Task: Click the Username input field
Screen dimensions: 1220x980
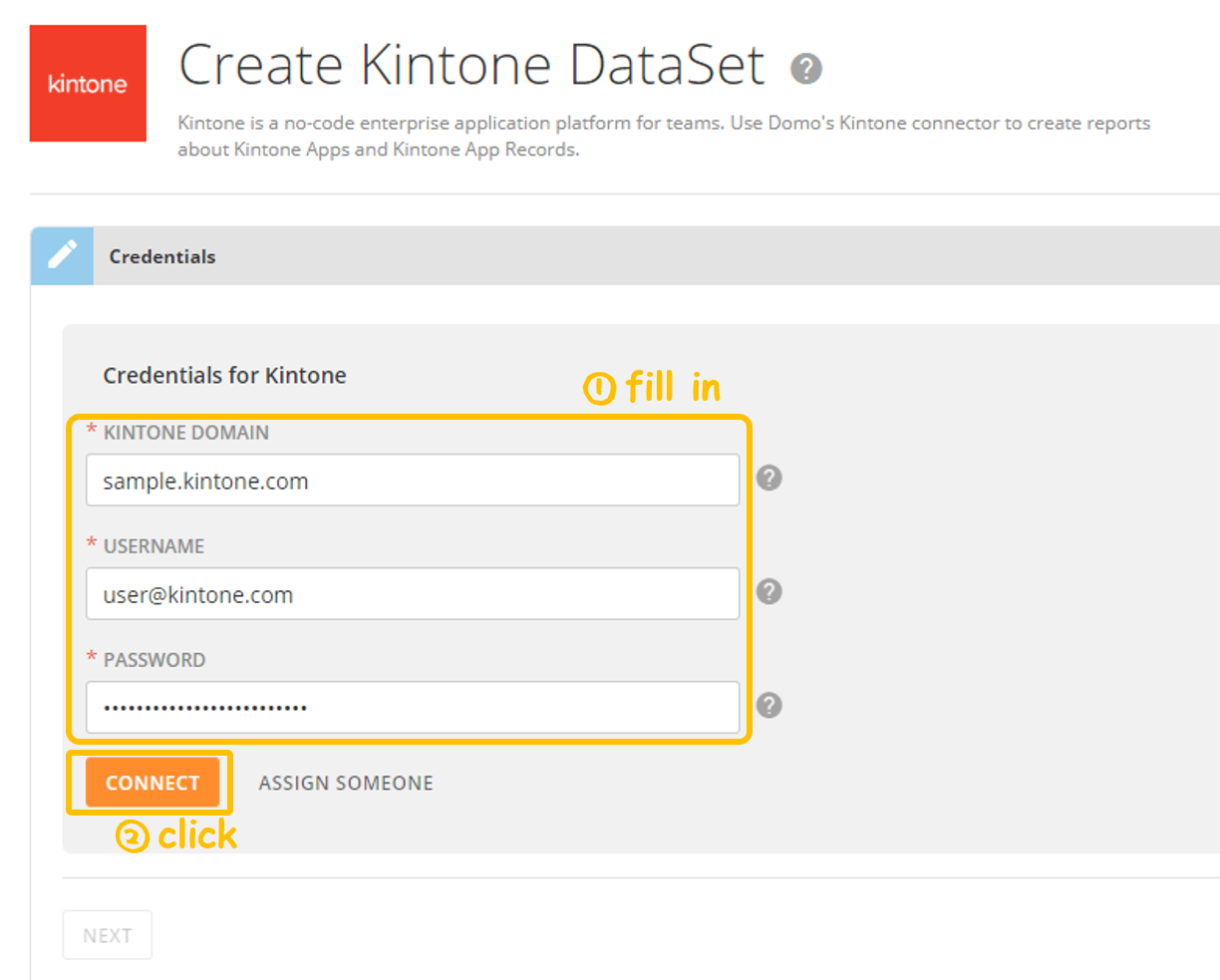Action: [x=413, y=594]
